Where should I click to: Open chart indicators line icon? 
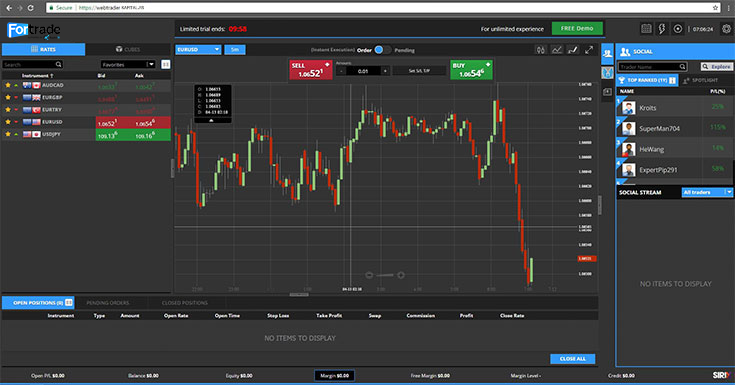tap(556, 50)
